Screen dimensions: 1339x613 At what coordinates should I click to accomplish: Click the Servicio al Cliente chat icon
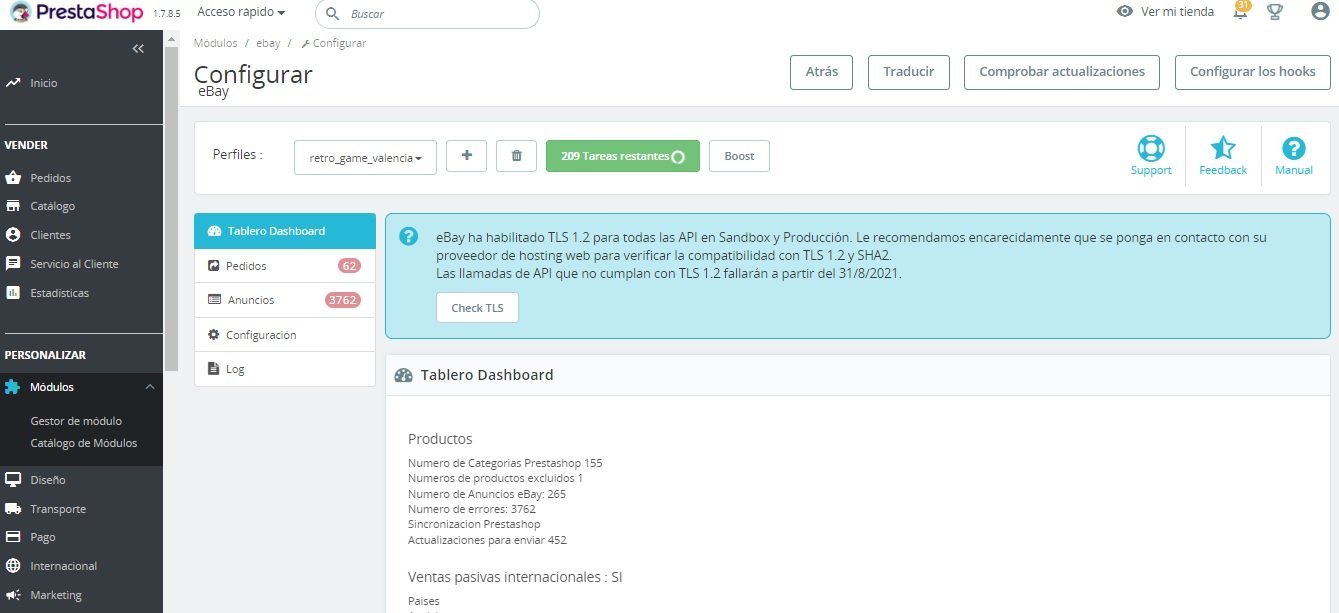[13, 264]
